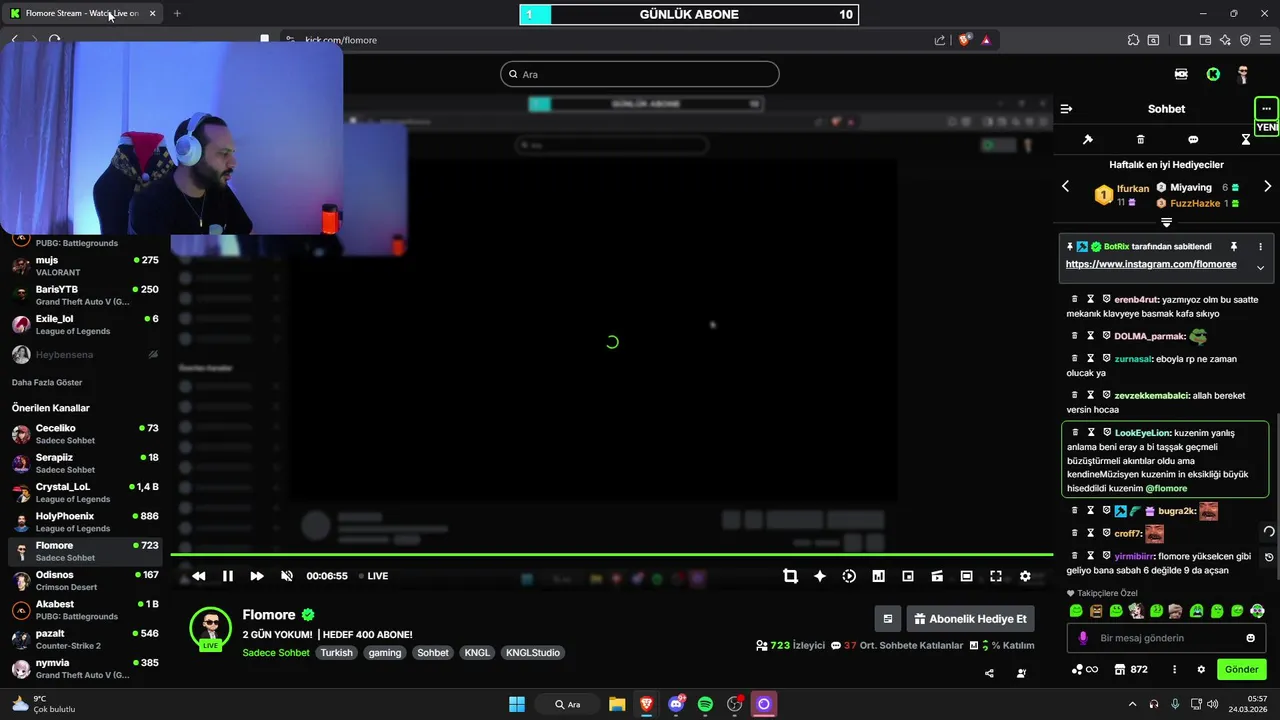Show next weekly gifters with right arrow
1280x720 pixels.
point(1267,187)
